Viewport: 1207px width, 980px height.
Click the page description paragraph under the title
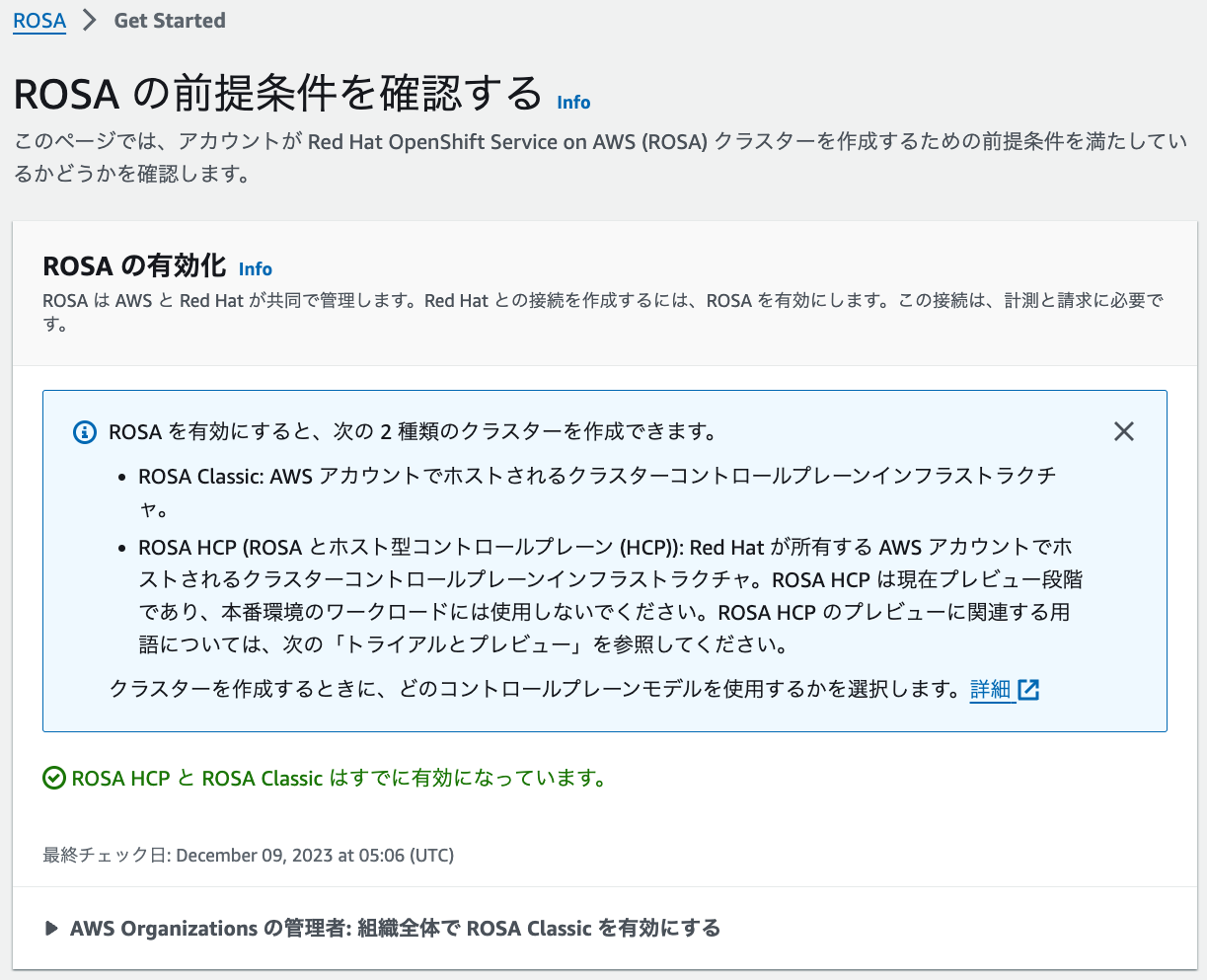[600, 158]
